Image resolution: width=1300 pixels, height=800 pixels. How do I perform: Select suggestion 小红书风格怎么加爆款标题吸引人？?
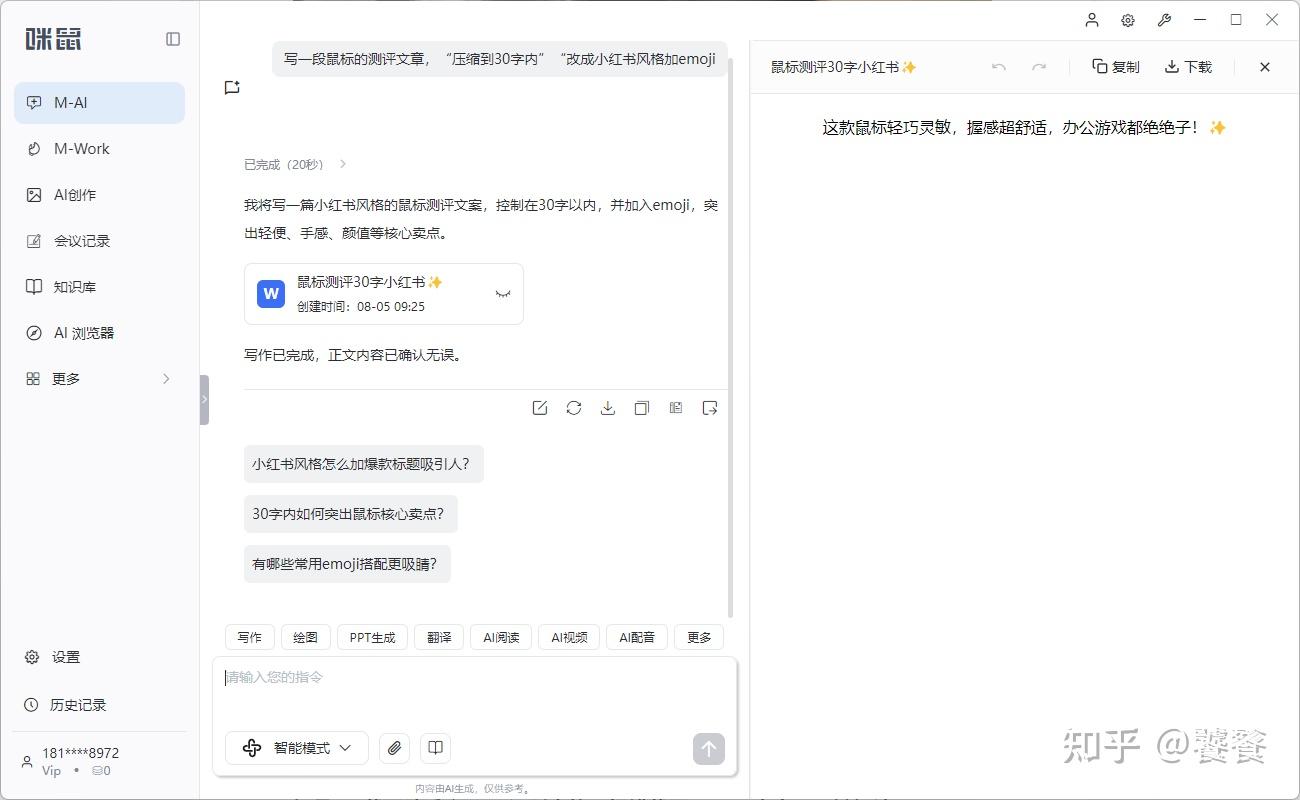click(x=364, y=464)
